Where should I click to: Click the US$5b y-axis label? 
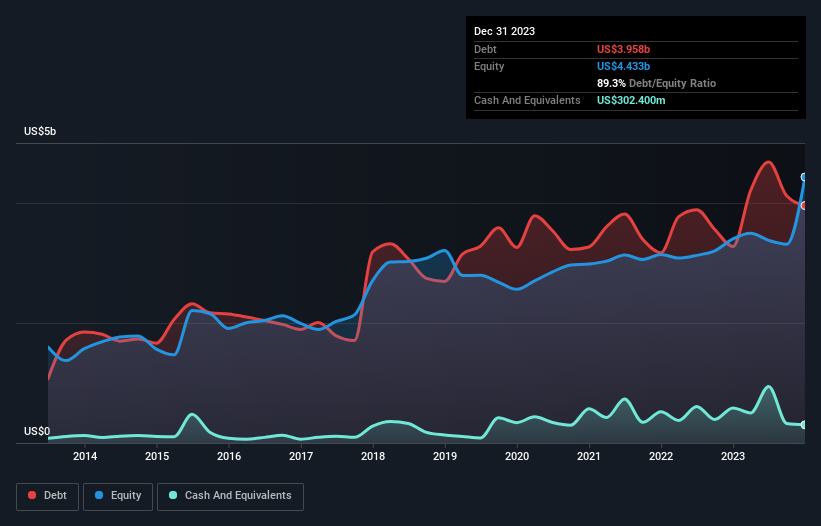pyautogui.click(x=40, y=131)
